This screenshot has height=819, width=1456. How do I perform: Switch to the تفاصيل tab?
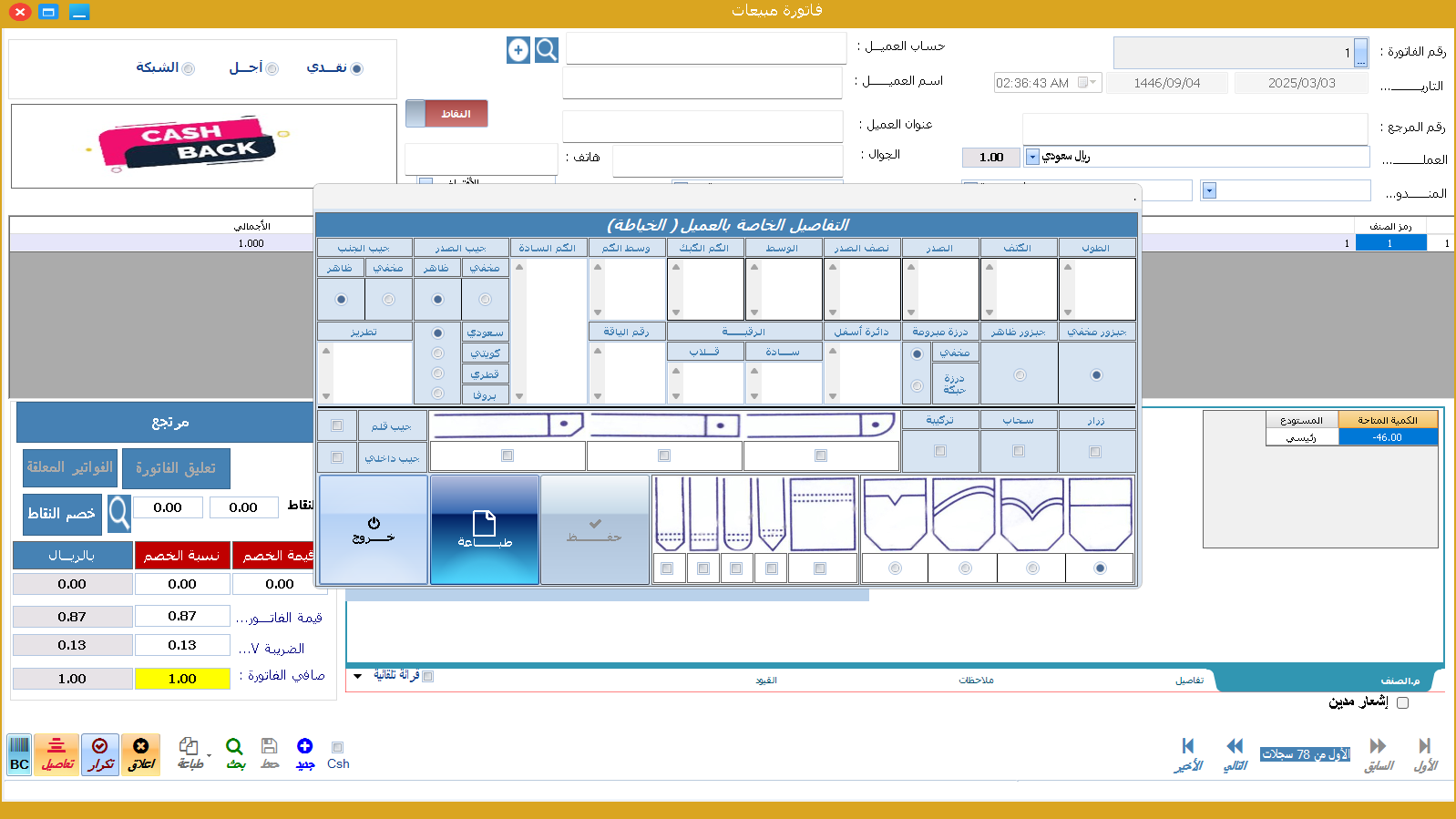pos(1189,680)
